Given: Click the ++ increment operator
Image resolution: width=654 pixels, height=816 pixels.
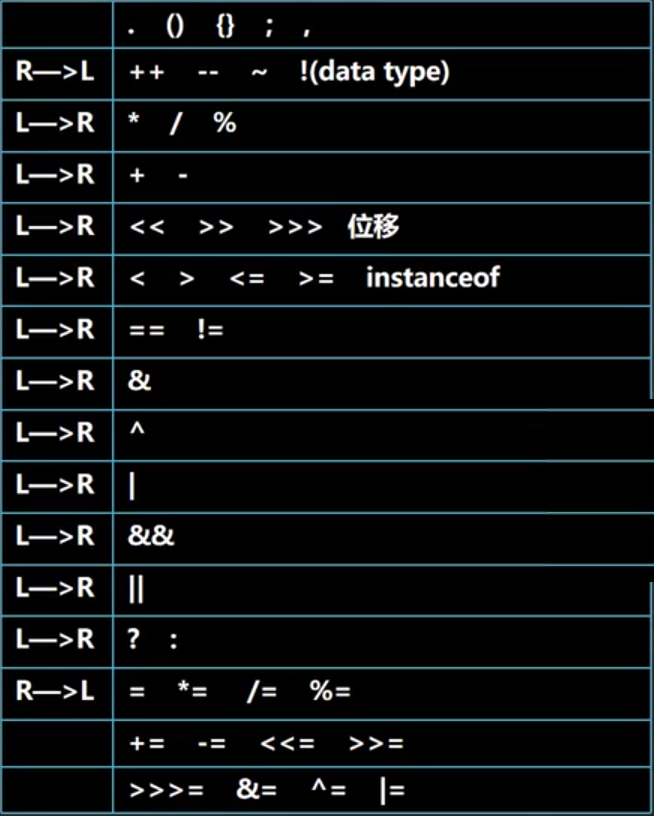Looking at the screenshot, I should coord(147,72).
